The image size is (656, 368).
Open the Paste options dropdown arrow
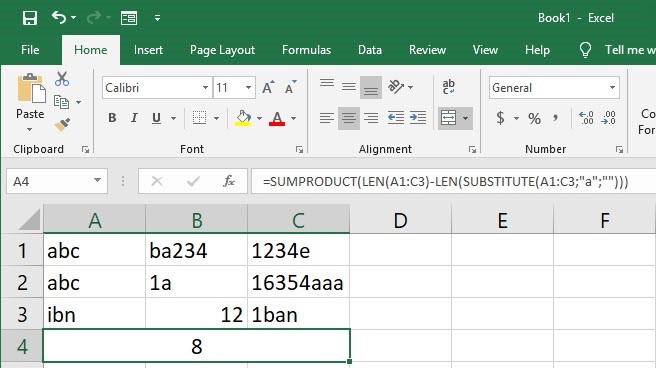(x=29, y=129)
